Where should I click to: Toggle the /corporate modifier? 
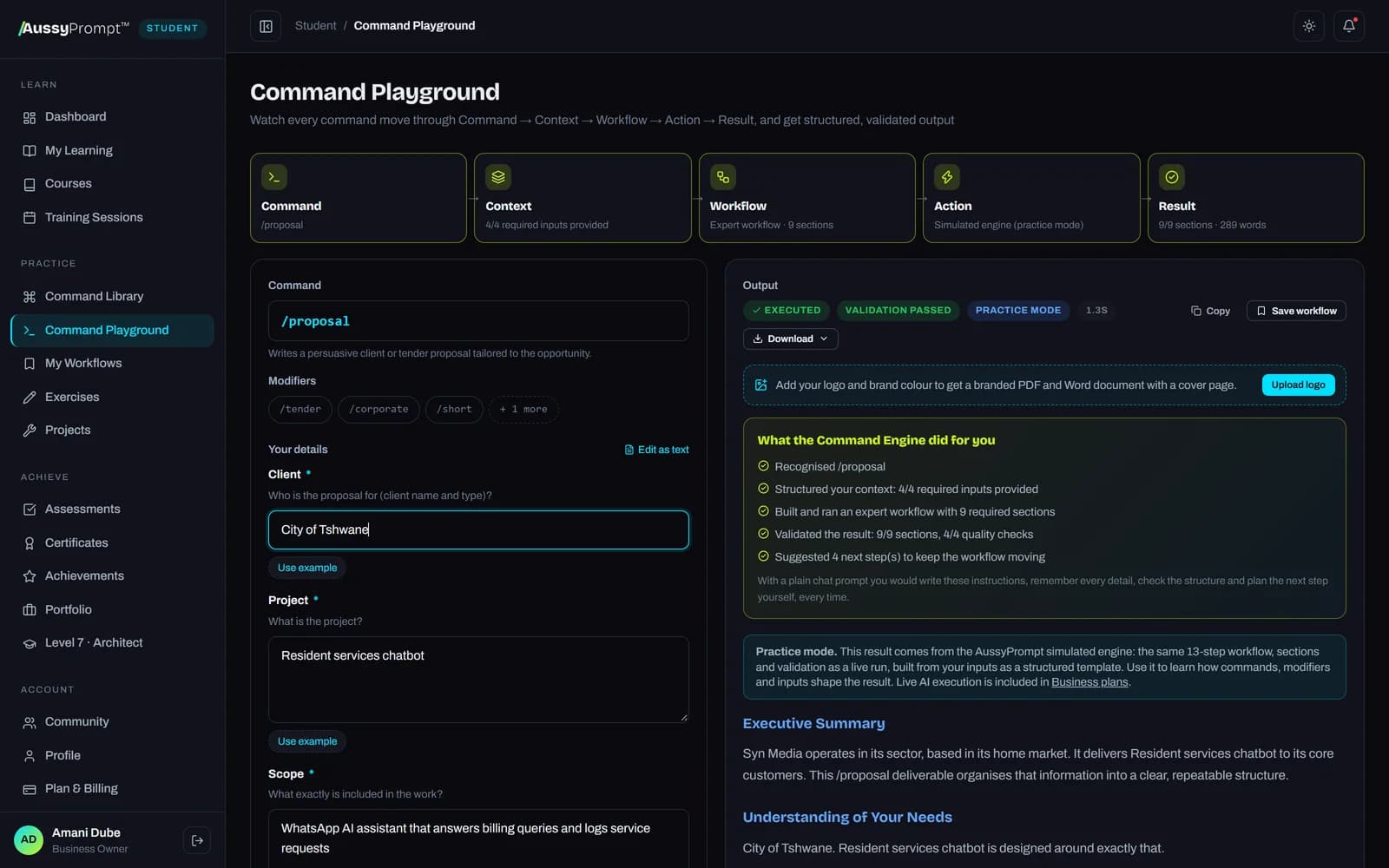(379, 410)
